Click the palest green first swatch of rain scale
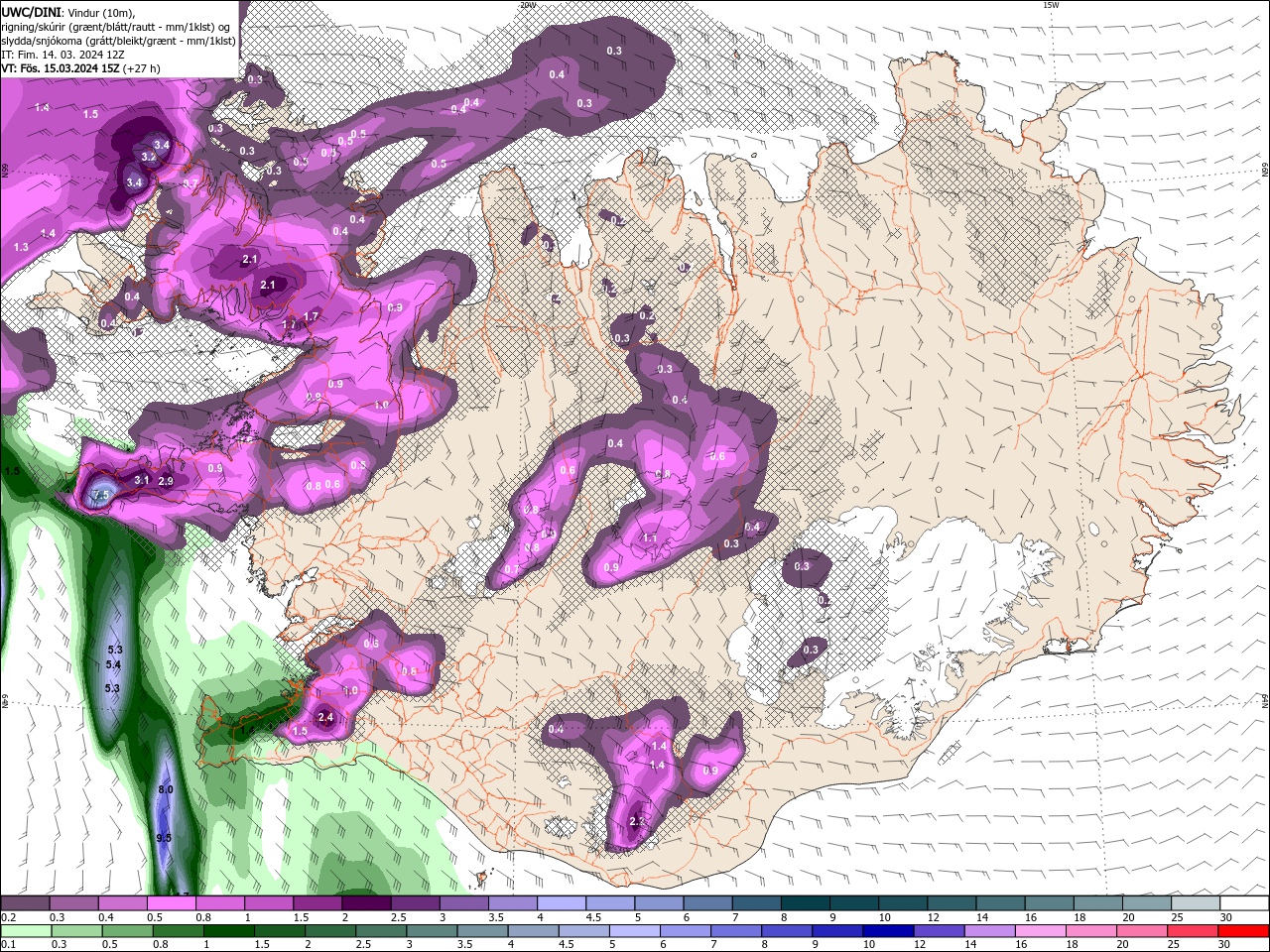1270x952 pixels. [x=25, y=930]
